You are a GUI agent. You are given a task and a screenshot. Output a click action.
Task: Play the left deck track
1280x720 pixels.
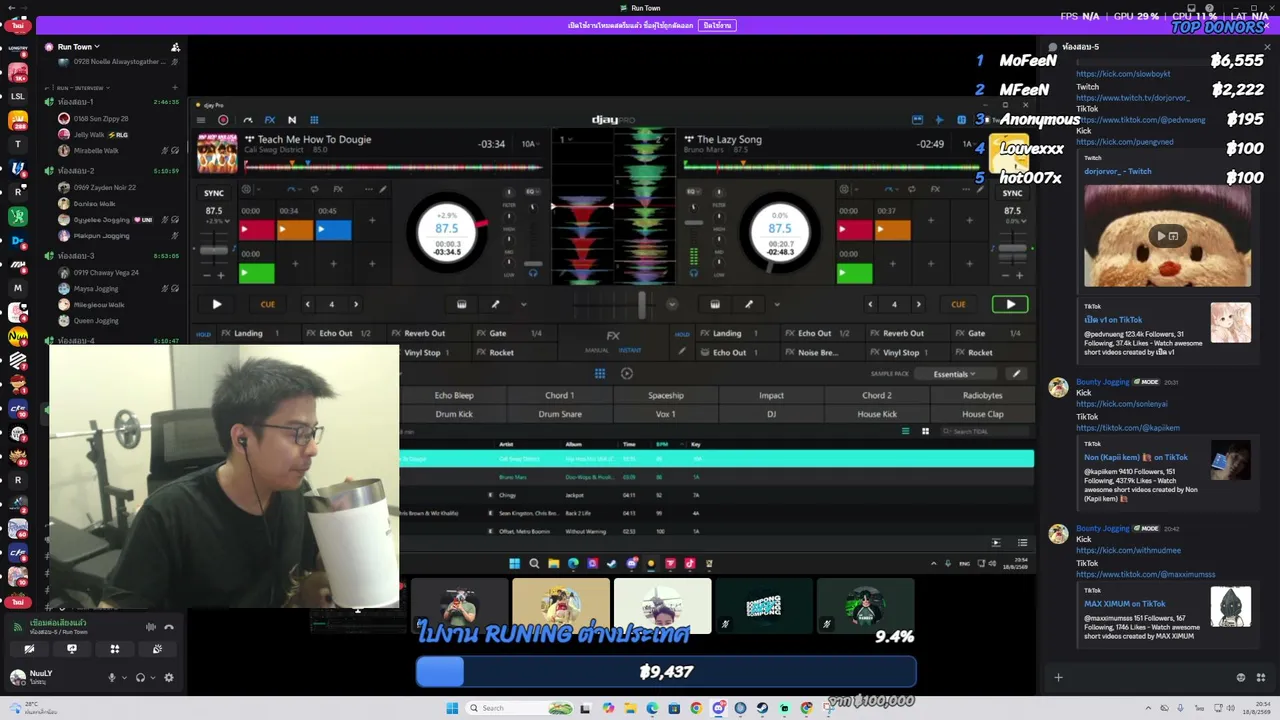click(216, 304)
